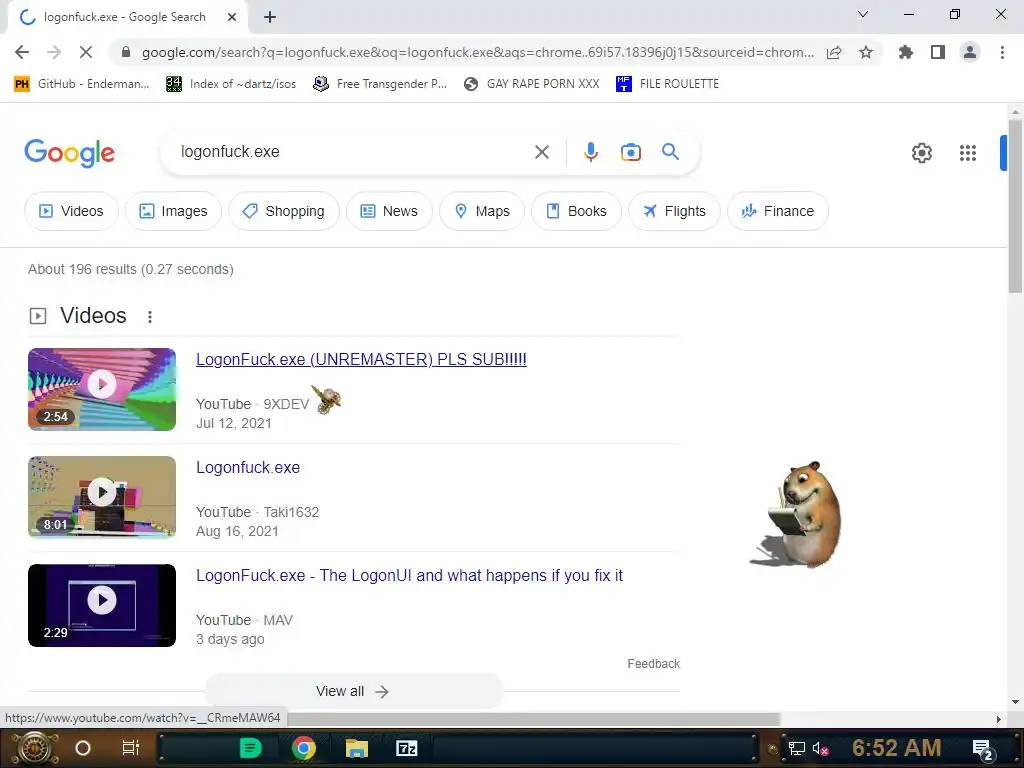The width and height of the screenshot is (1024, 768).
Task: Switch to the Maps filter
Action: click(482, 211)
